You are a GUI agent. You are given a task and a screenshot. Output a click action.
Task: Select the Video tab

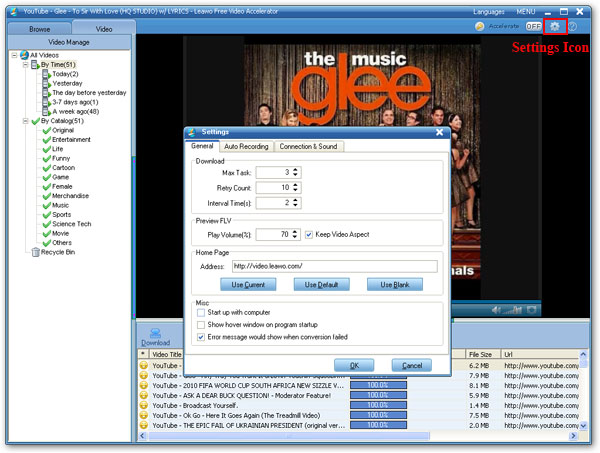click(x=104, y=28)
